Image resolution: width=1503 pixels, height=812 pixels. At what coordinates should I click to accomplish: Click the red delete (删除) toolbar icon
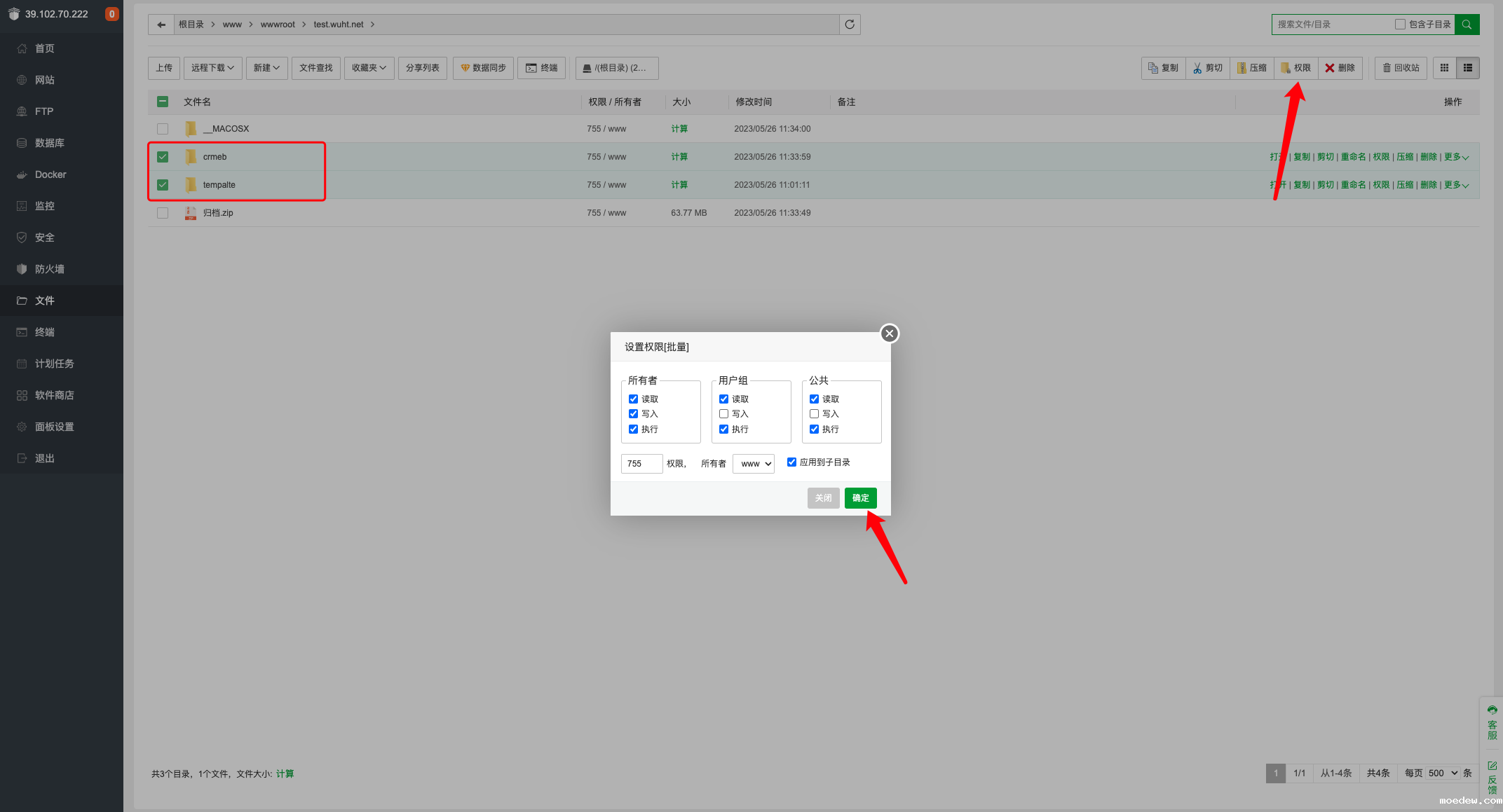1340,68
